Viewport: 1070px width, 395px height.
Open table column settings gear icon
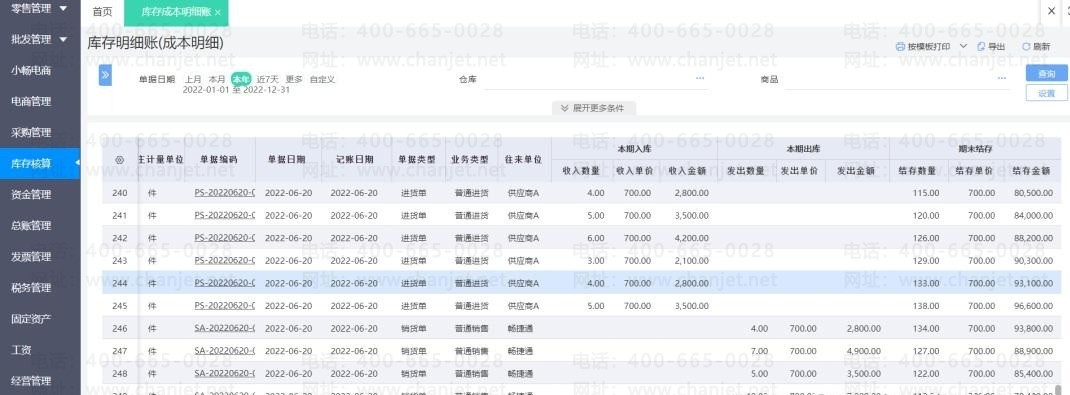(x=119, y=160)
